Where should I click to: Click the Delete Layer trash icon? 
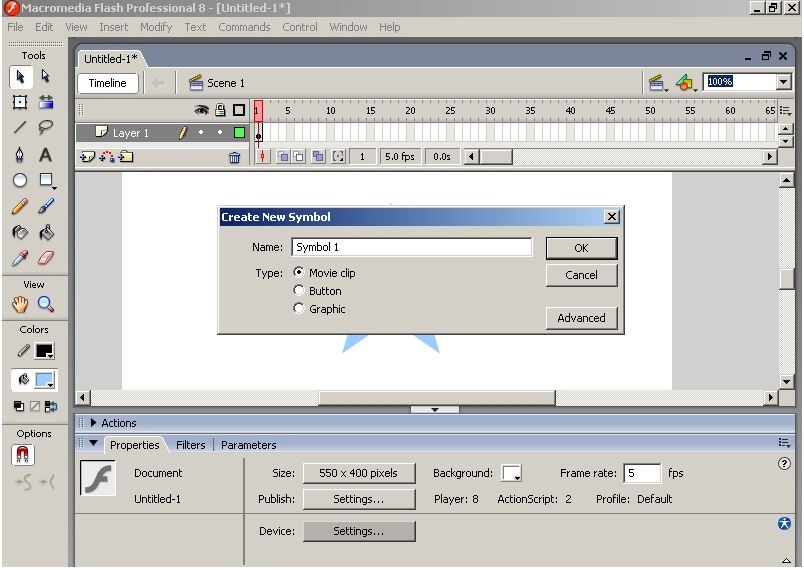(234, 157)
